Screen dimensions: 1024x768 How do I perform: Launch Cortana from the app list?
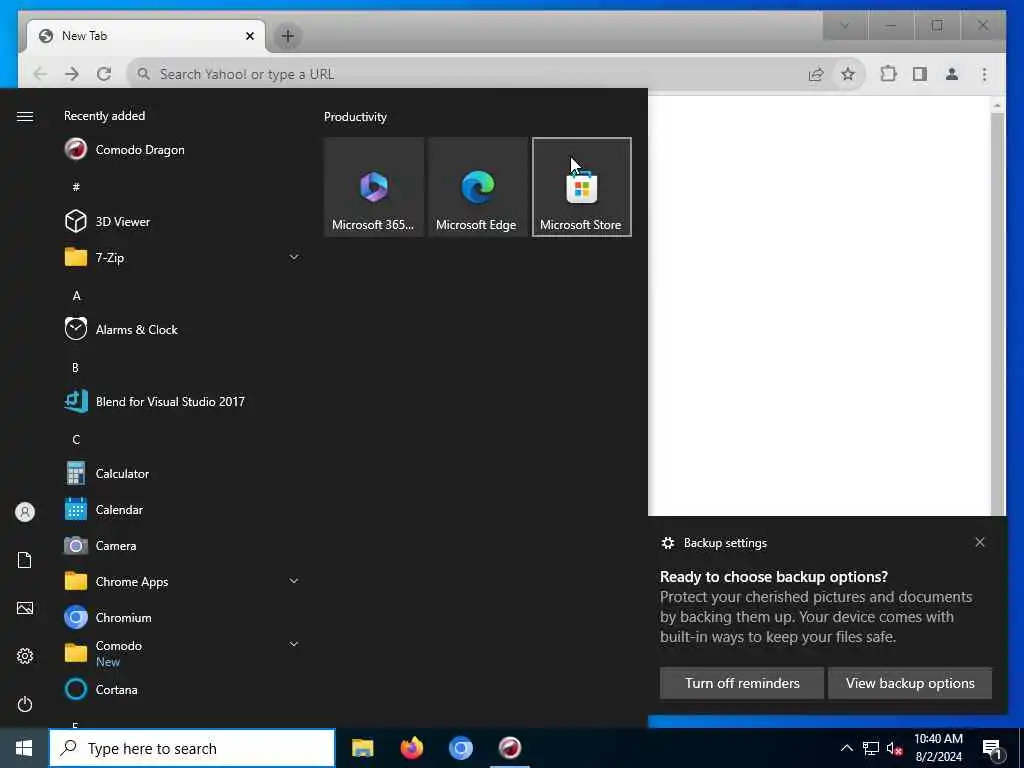tap(101, 689)
